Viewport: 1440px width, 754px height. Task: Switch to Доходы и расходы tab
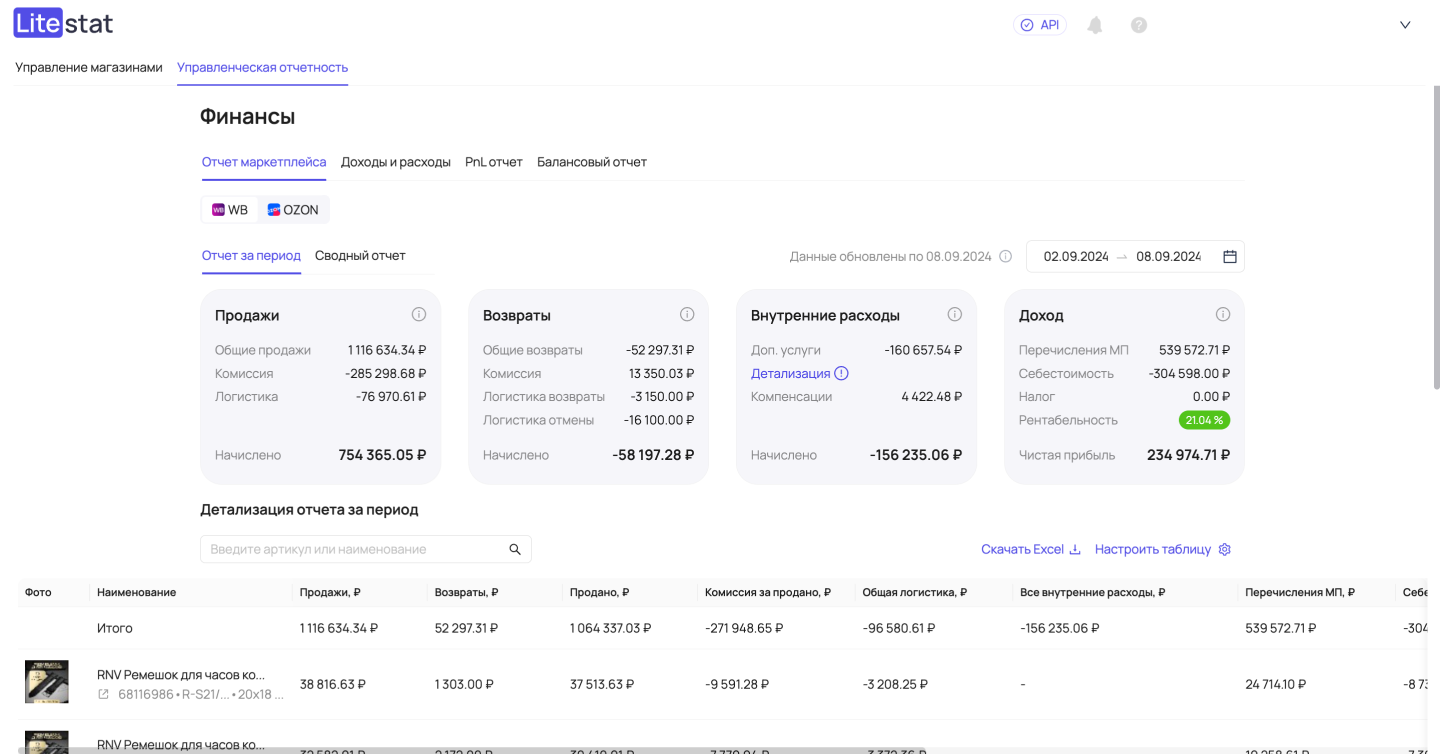pos(396,162)
